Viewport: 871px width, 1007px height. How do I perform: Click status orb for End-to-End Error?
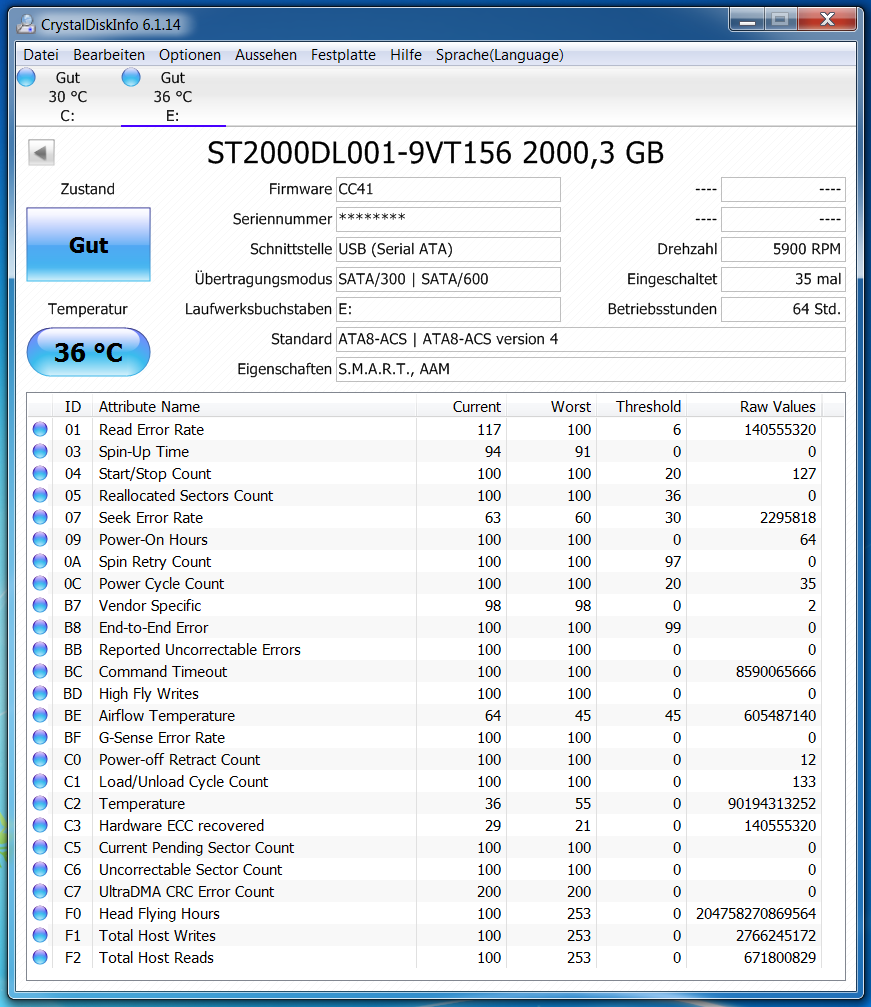click(40, 627)
